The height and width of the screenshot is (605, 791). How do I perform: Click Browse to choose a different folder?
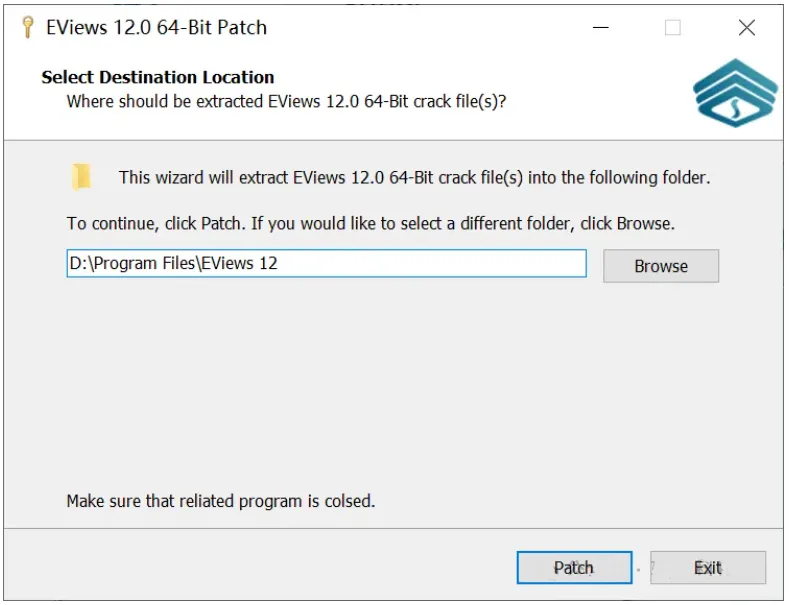(660, 266)
